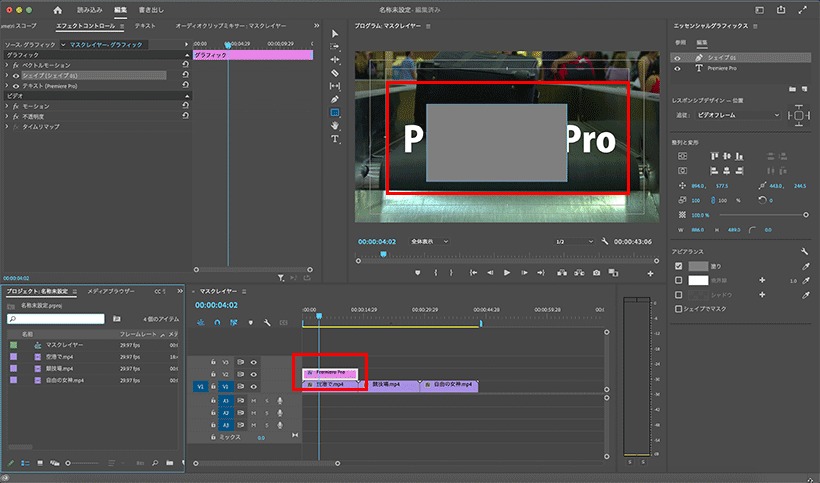This screenshot has width=820, height=483.
Task: Toggle visibility of Premiere Pro text layer
Action: tap(678, 68)
